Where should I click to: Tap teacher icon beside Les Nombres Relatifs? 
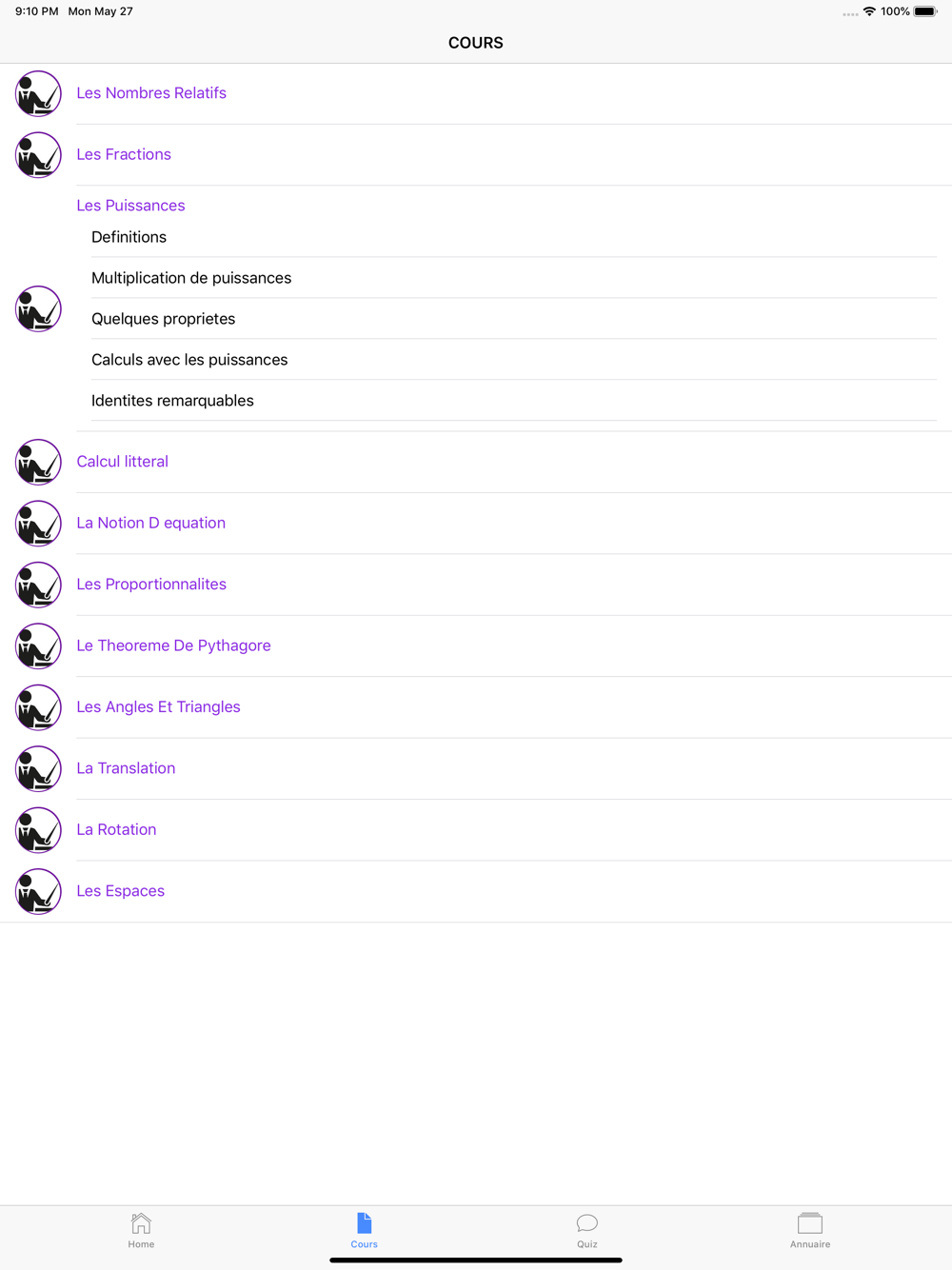tap(38, 93)
